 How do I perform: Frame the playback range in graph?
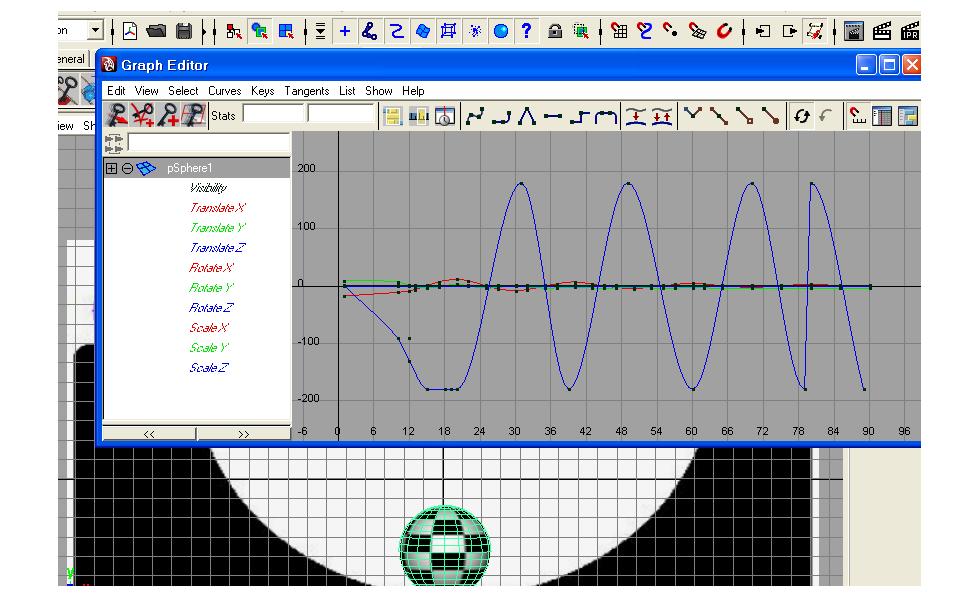(419, 116)
